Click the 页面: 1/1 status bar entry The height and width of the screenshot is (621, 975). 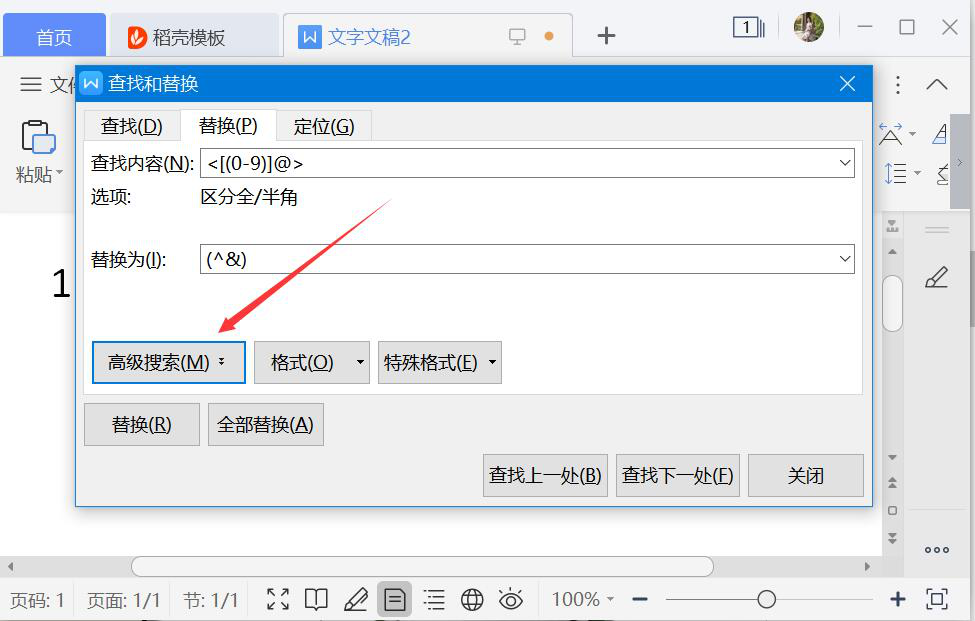124,600
